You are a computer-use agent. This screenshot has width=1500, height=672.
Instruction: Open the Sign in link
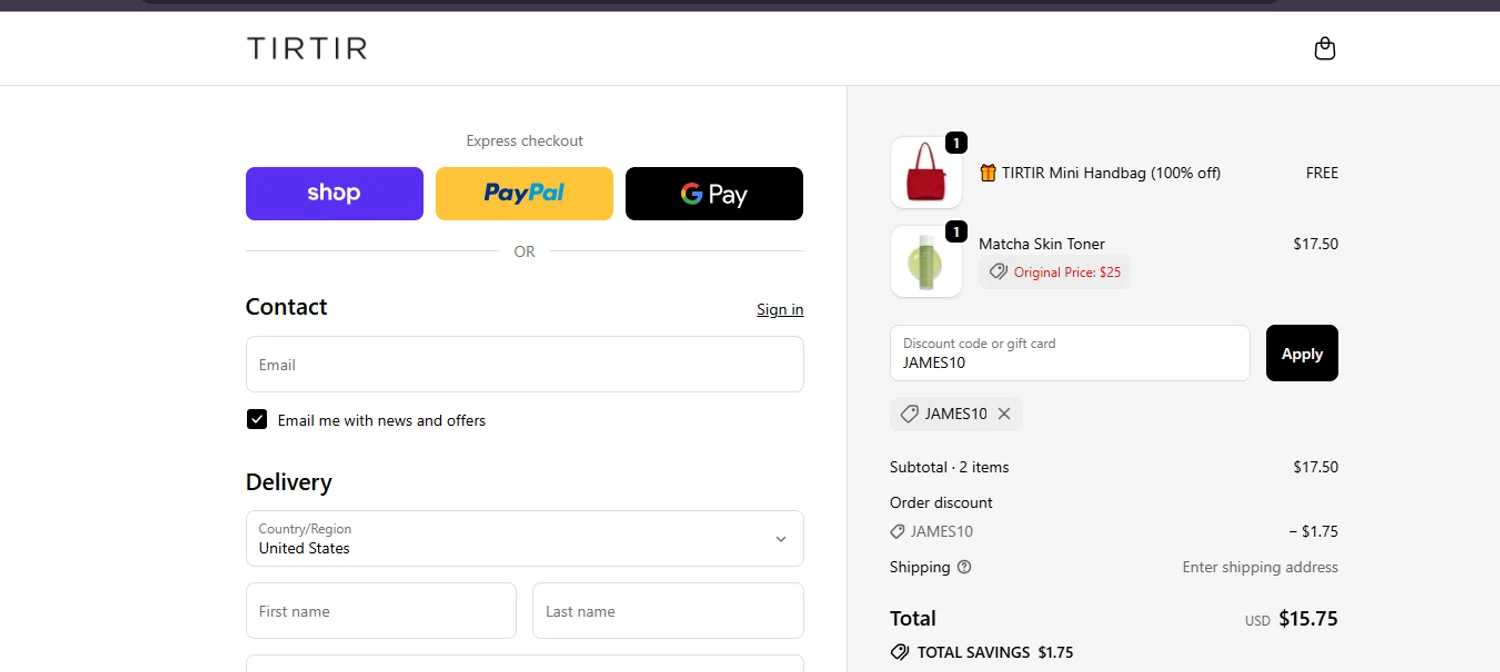pos(780,310)
